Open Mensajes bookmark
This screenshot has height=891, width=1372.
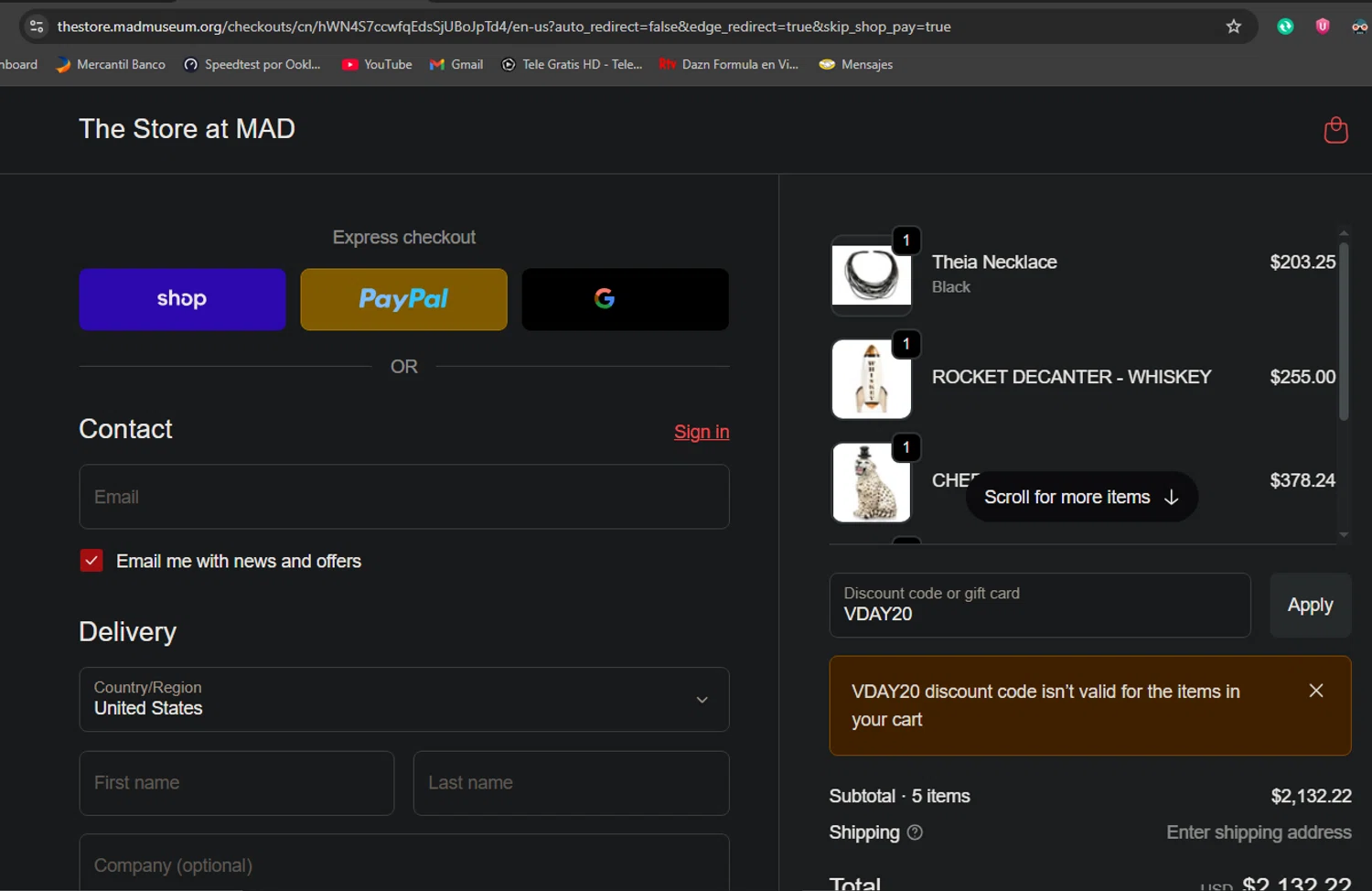[856, 64]
